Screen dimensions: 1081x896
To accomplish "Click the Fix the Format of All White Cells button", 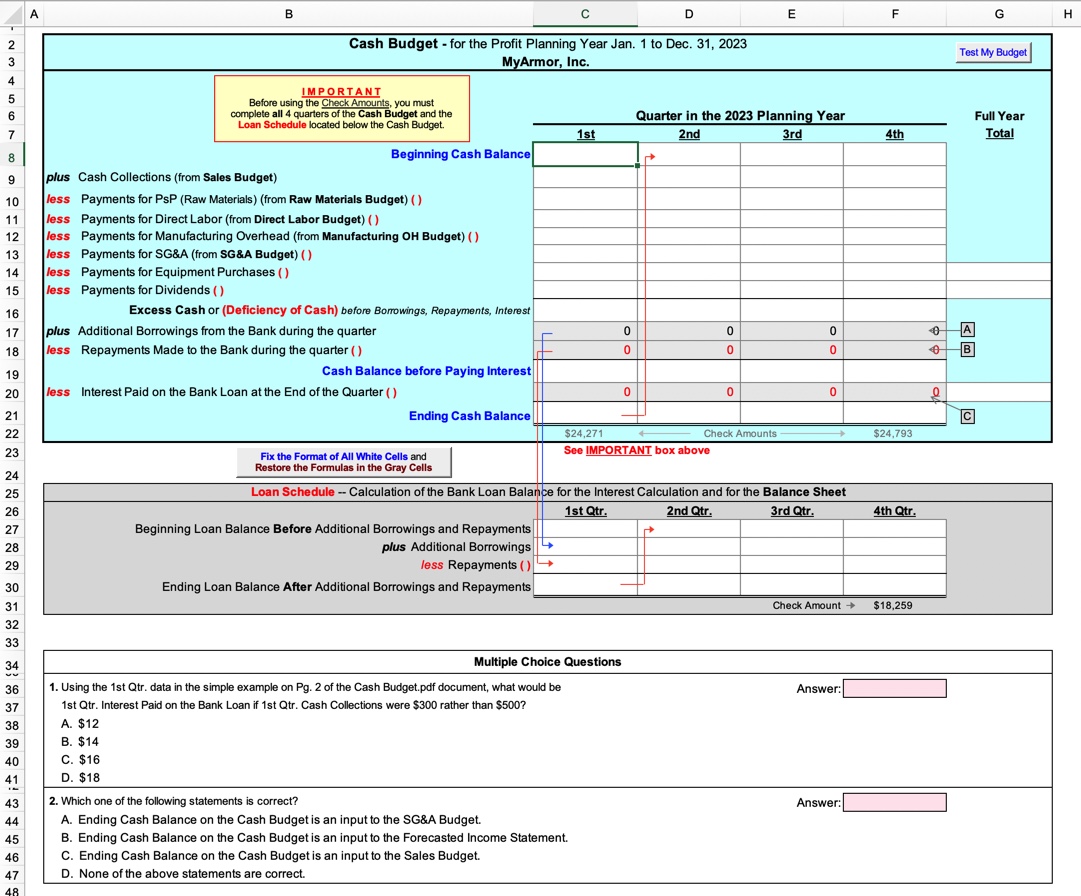I will pos(344,461).
